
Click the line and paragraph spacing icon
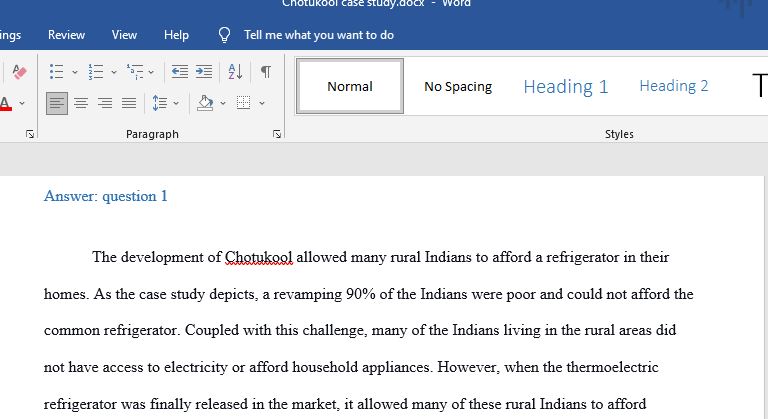click(160, 103)
